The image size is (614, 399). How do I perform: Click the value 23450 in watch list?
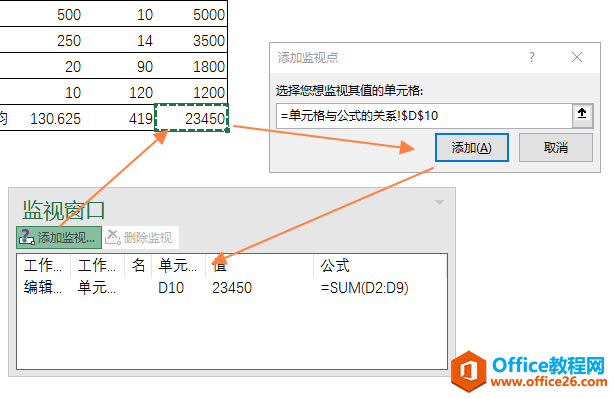[x=232, y=288]
